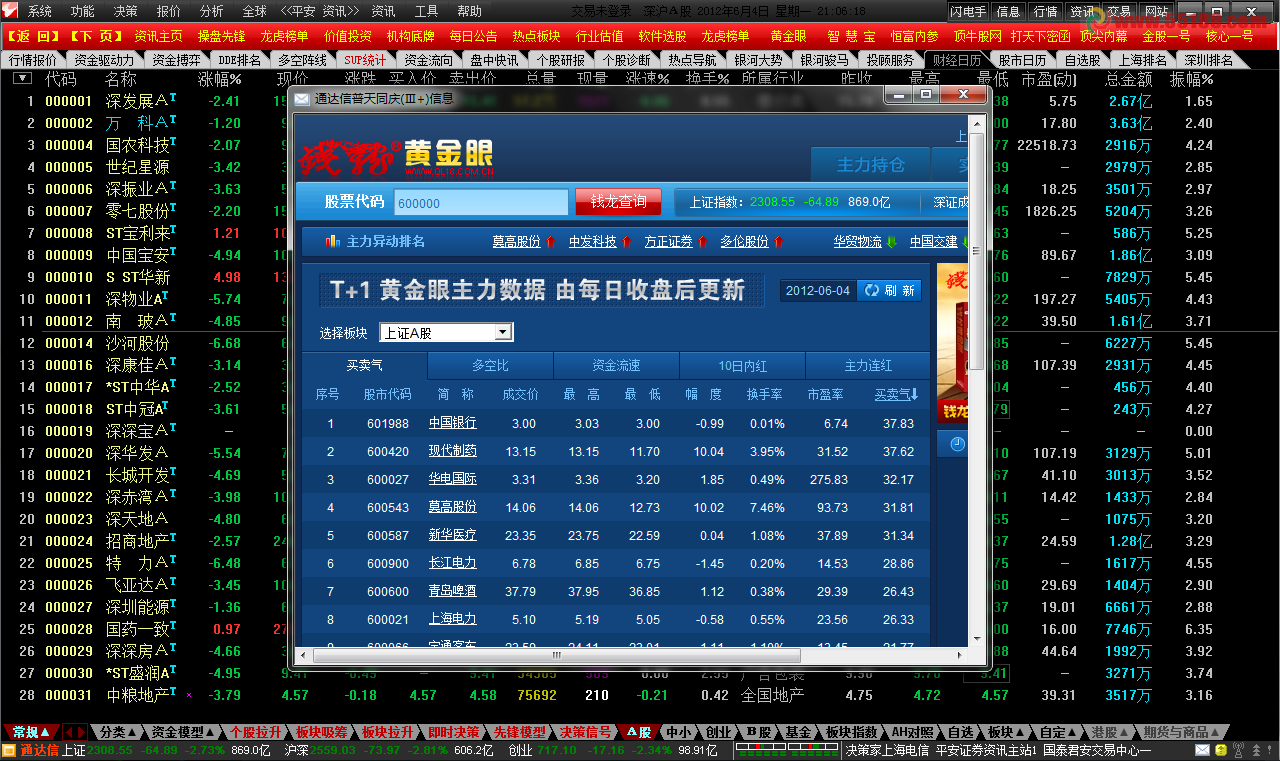Click the 闪电手 top-right button

coord(968,12)
